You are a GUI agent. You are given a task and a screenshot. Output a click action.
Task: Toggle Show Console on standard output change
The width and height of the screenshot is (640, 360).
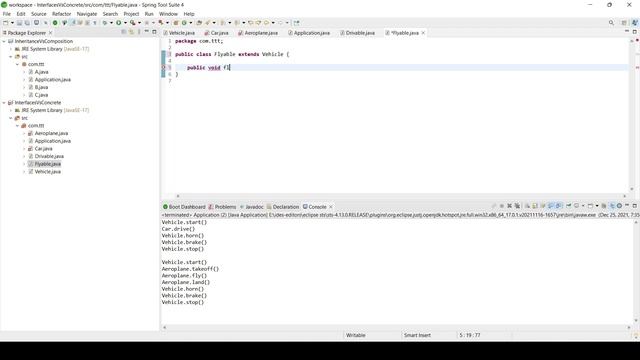551,206
